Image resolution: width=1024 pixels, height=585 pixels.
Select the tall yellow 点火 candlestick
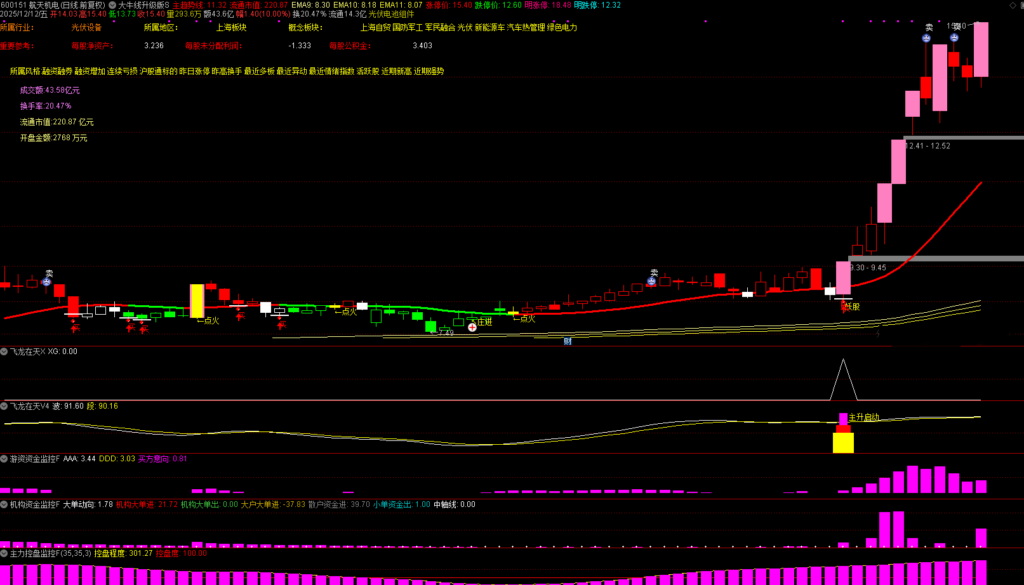pos(197,300)
